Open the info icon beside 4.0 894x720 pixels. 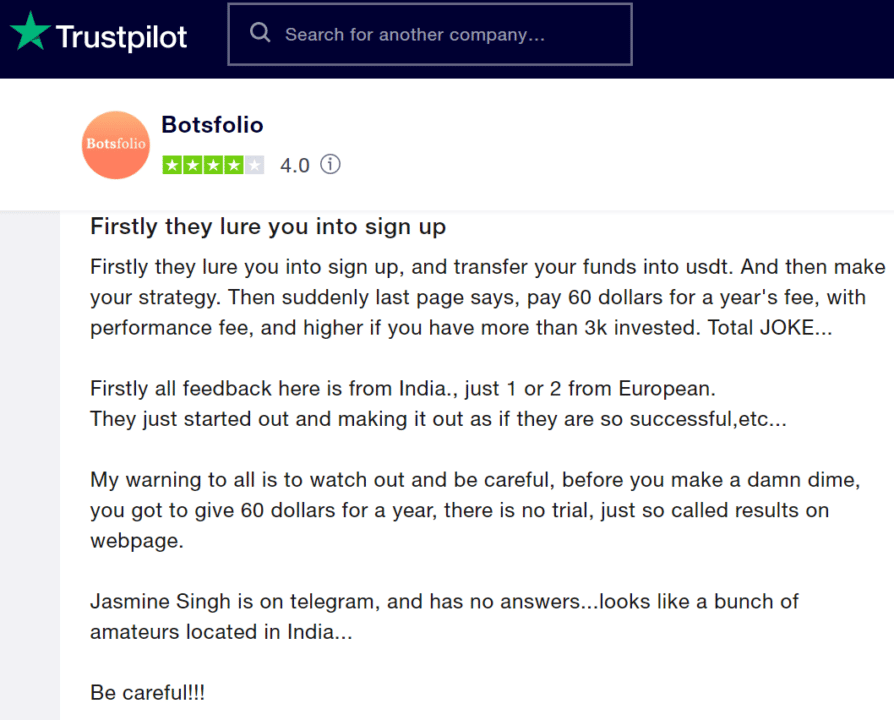point(330,164)
